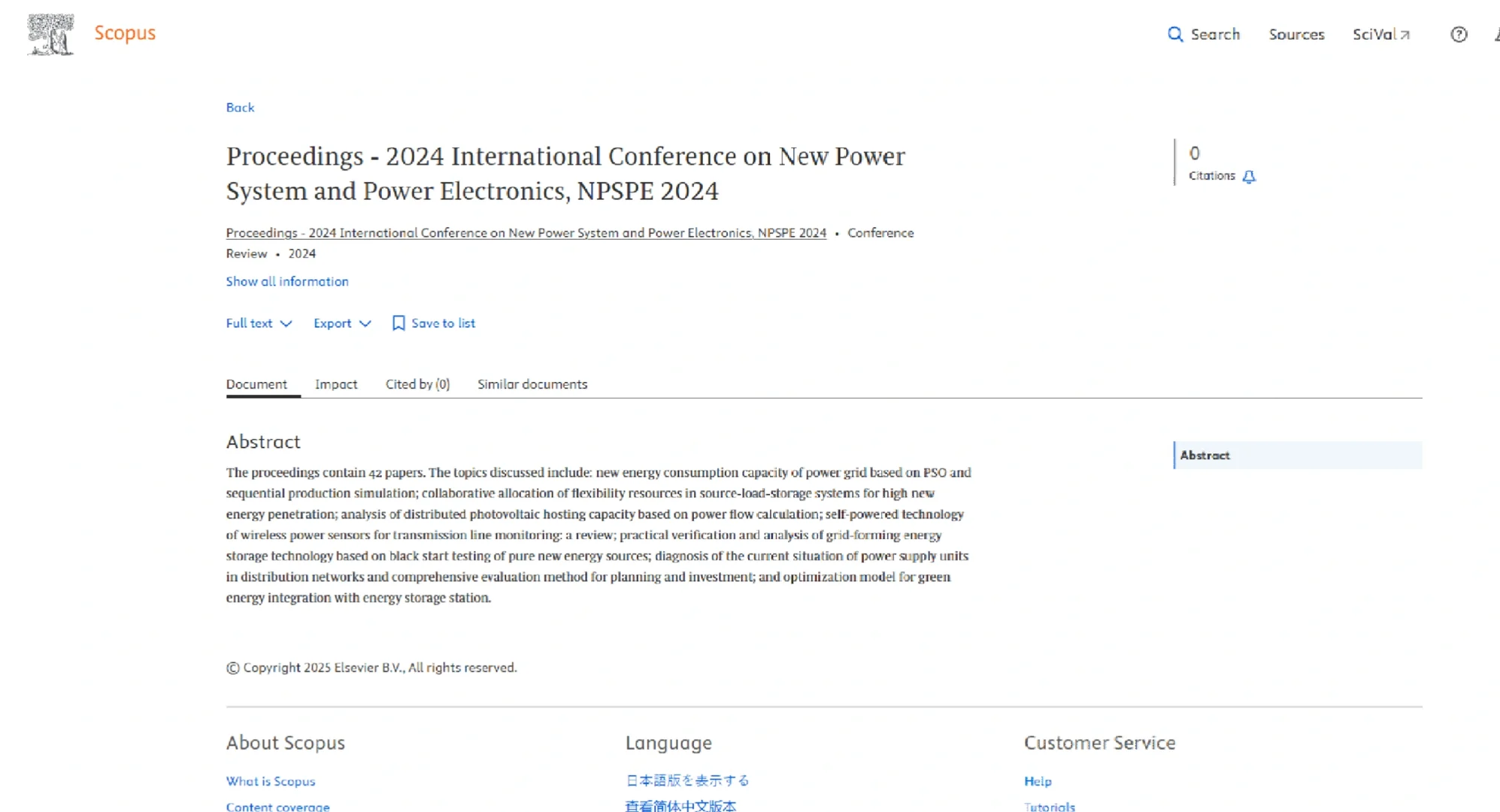1500x812 pixels.
Task: Select the Similar documents tab
Action: (532, 384)
